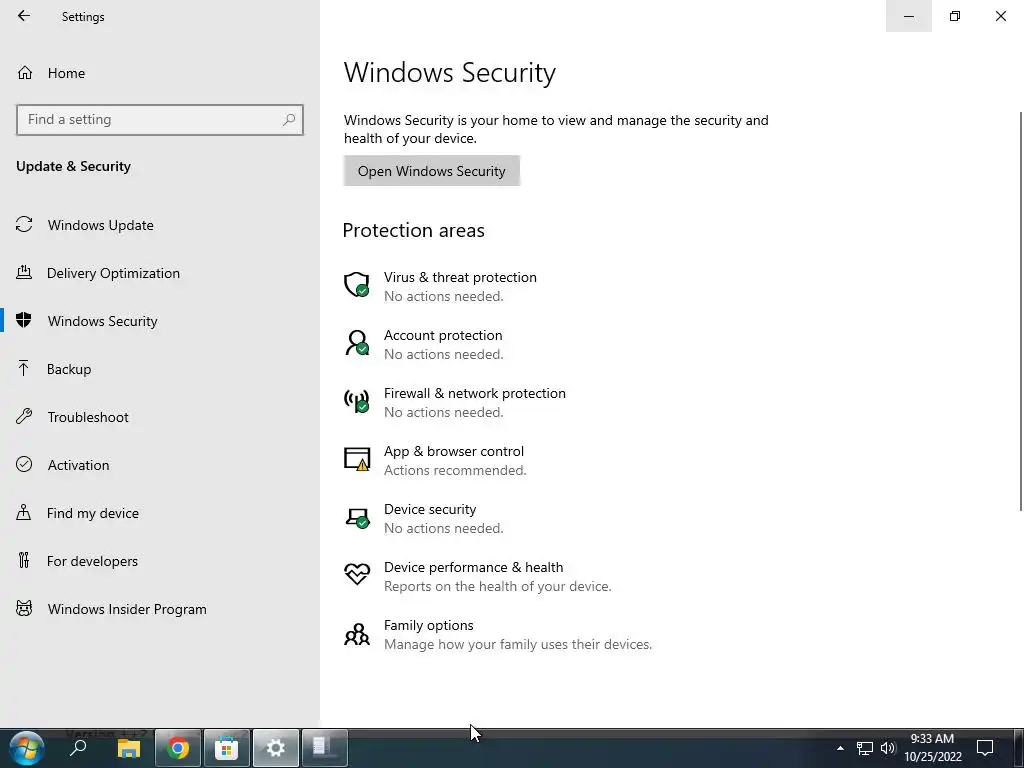This screenshot has width=1024, height=768.
Task: Click the Family options people icon
Action: point(357,633)
